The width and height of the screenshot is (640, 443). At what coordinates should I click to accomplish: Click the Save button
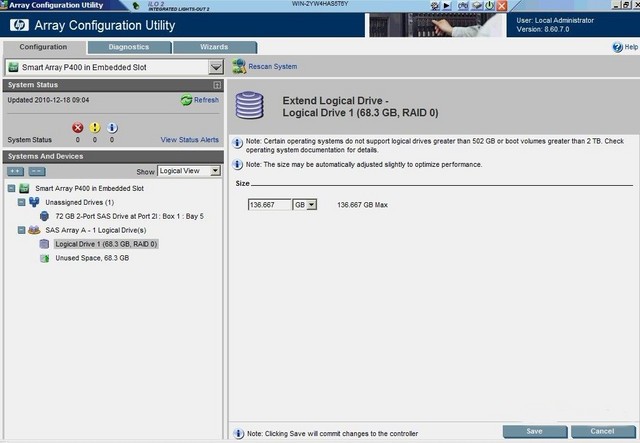535,431
